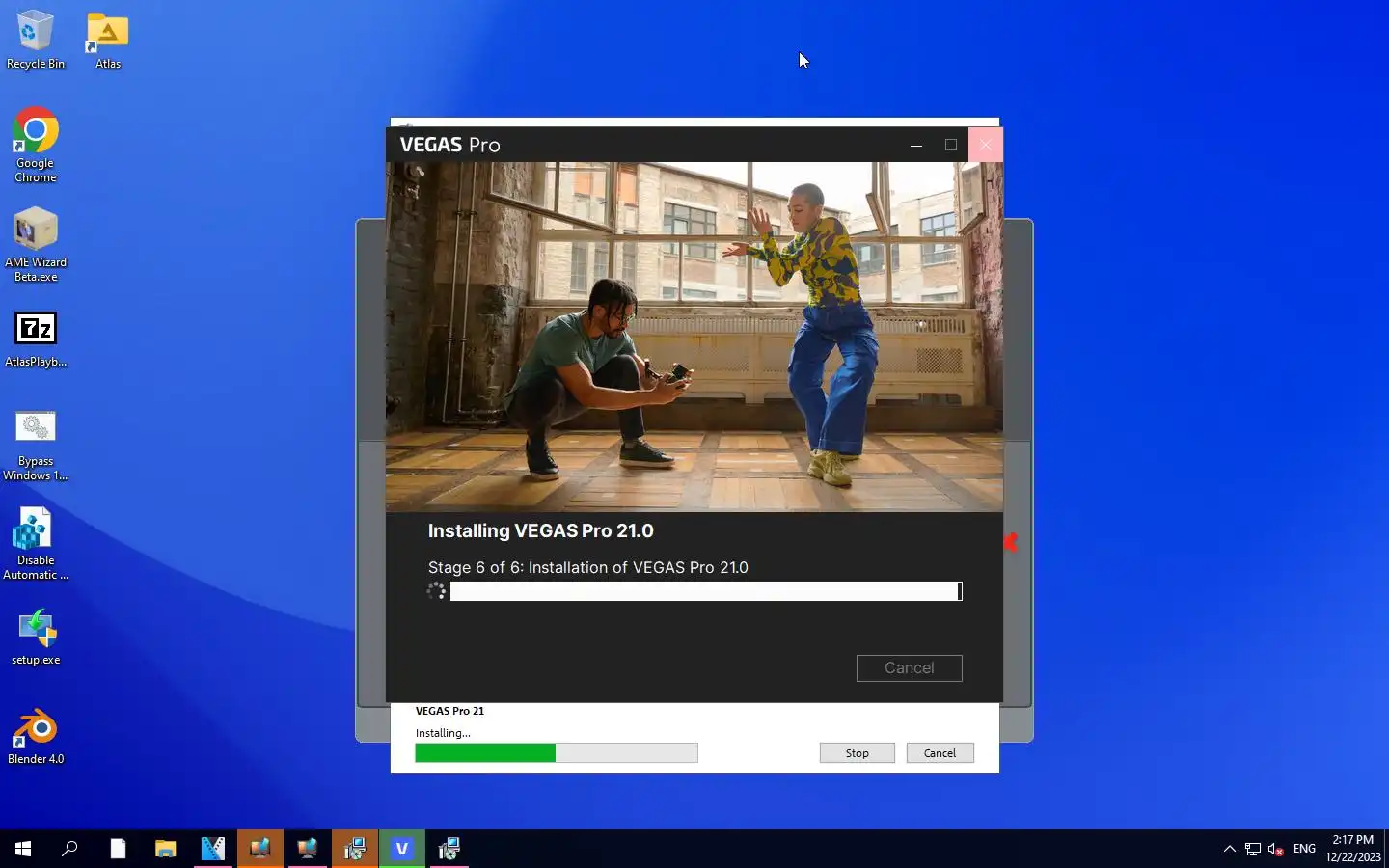Select the Bypass Windows 11 desktop file
The image size is (1389, 868).
(36, 446)
